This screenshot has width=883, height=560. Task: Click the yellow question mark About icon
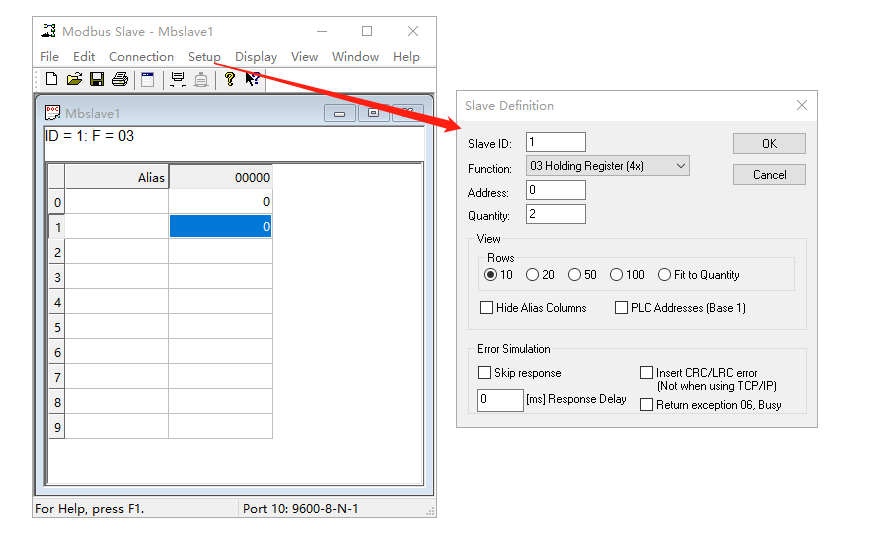(x=230, y=79)
